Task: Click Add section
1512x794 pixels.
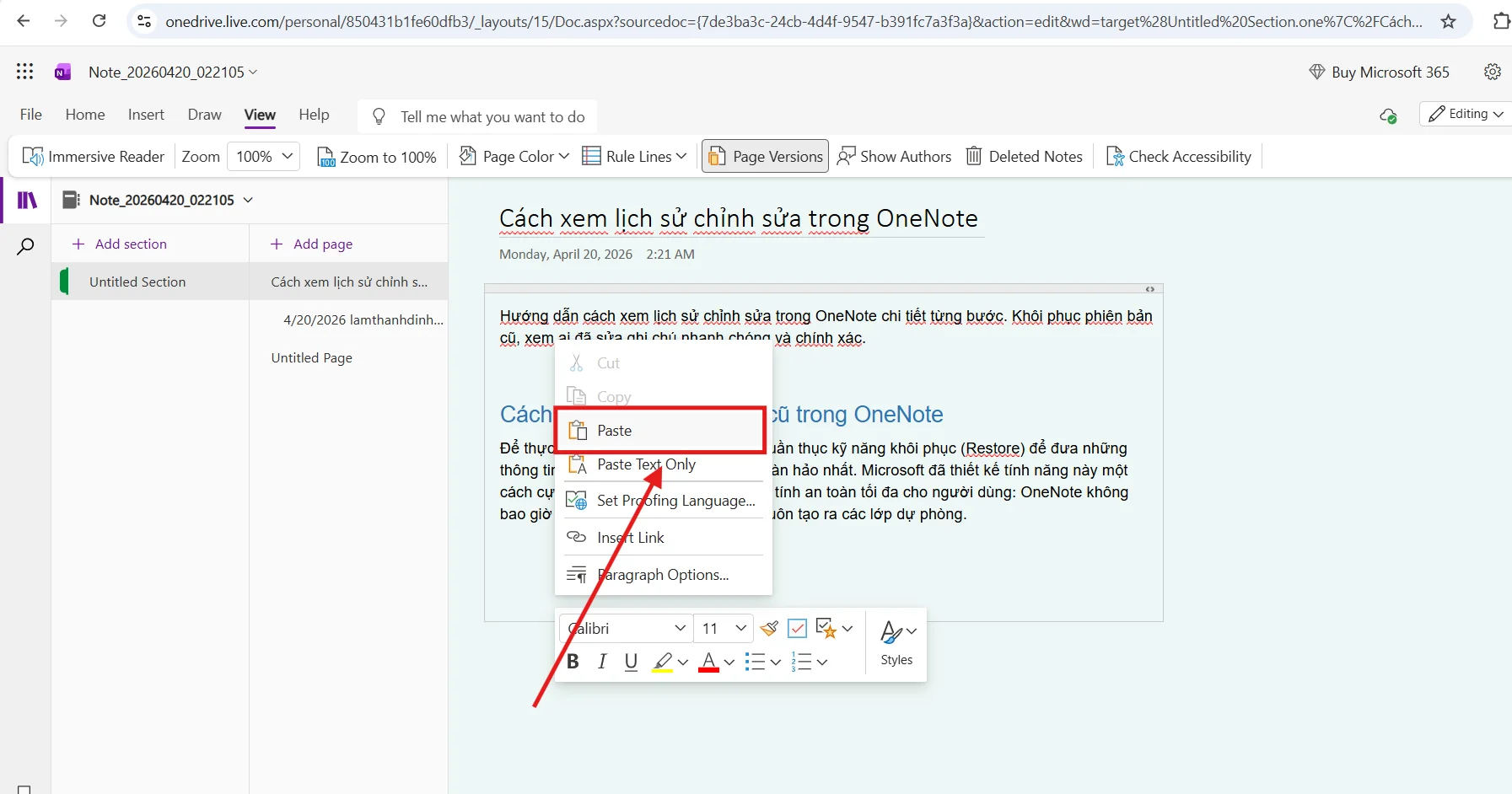Action: click(x=120, y=244)
